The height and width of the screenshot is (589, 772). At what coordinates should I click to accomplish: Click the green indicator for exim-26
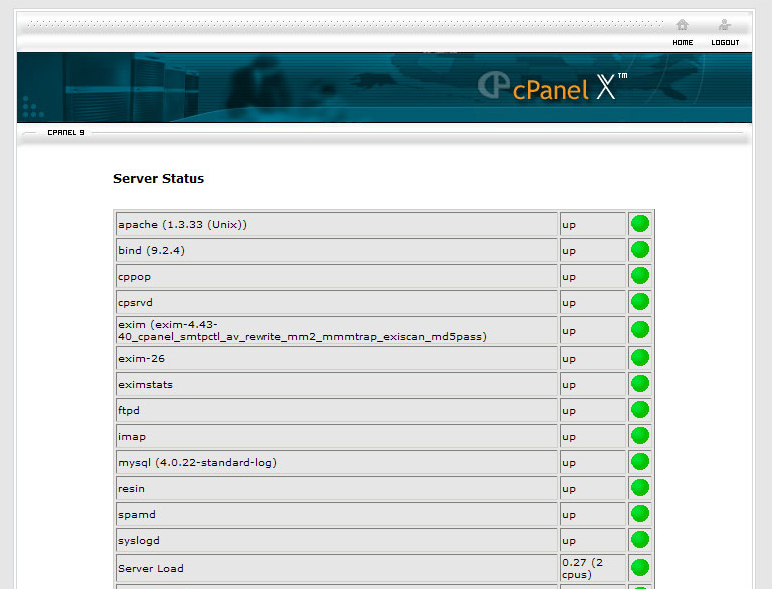click(x=640, y=358)
